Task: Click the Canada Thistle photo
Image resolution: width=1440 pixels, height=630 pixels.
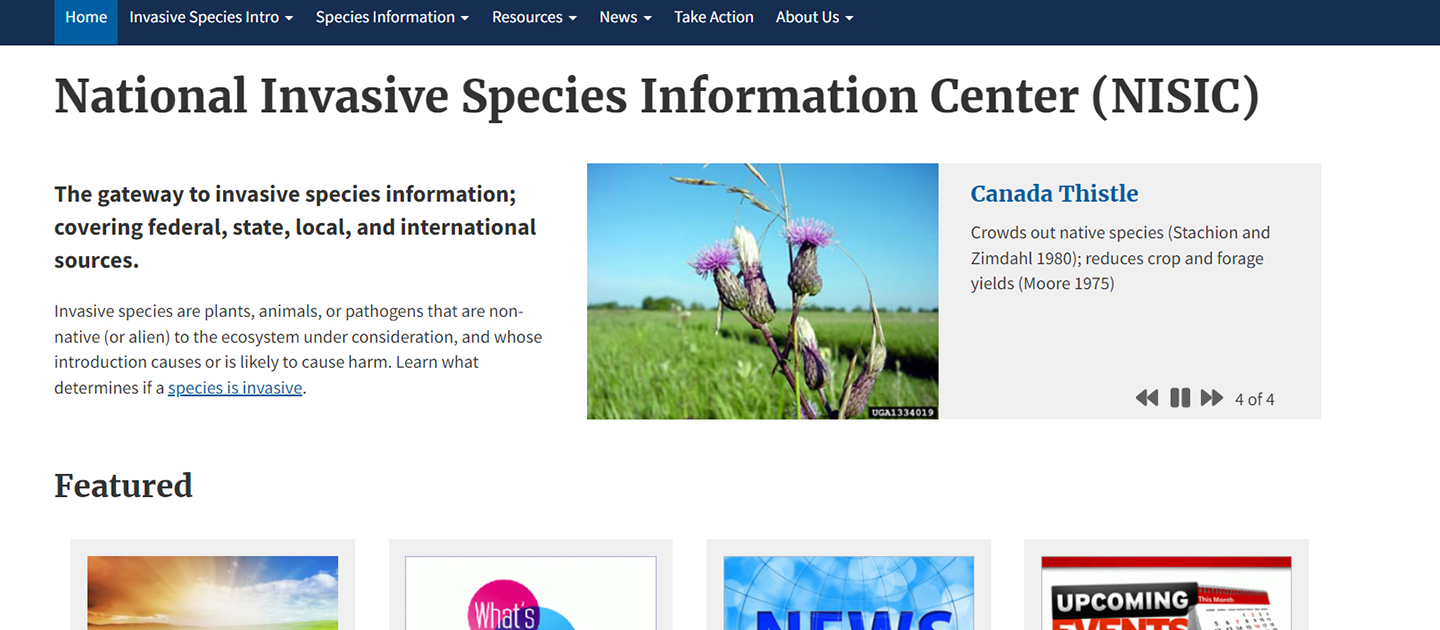Action: pyautogui.click(x=762, y=291)
